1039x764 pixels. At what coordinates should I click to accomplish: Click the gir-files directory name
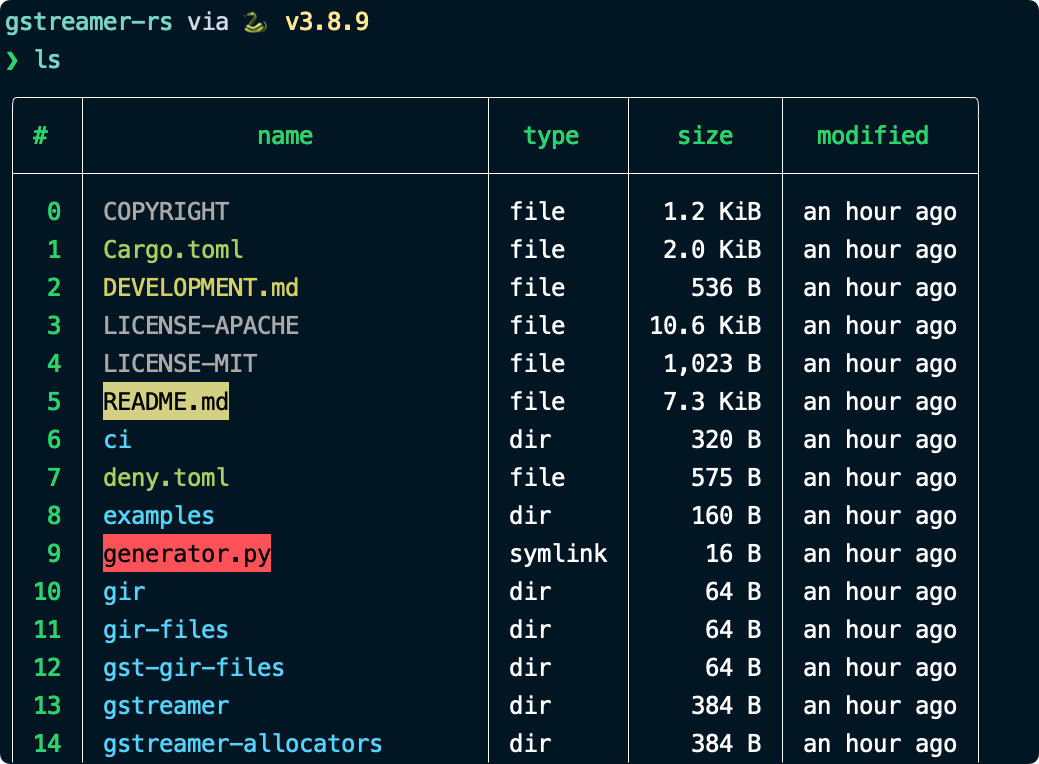point(165,629)
